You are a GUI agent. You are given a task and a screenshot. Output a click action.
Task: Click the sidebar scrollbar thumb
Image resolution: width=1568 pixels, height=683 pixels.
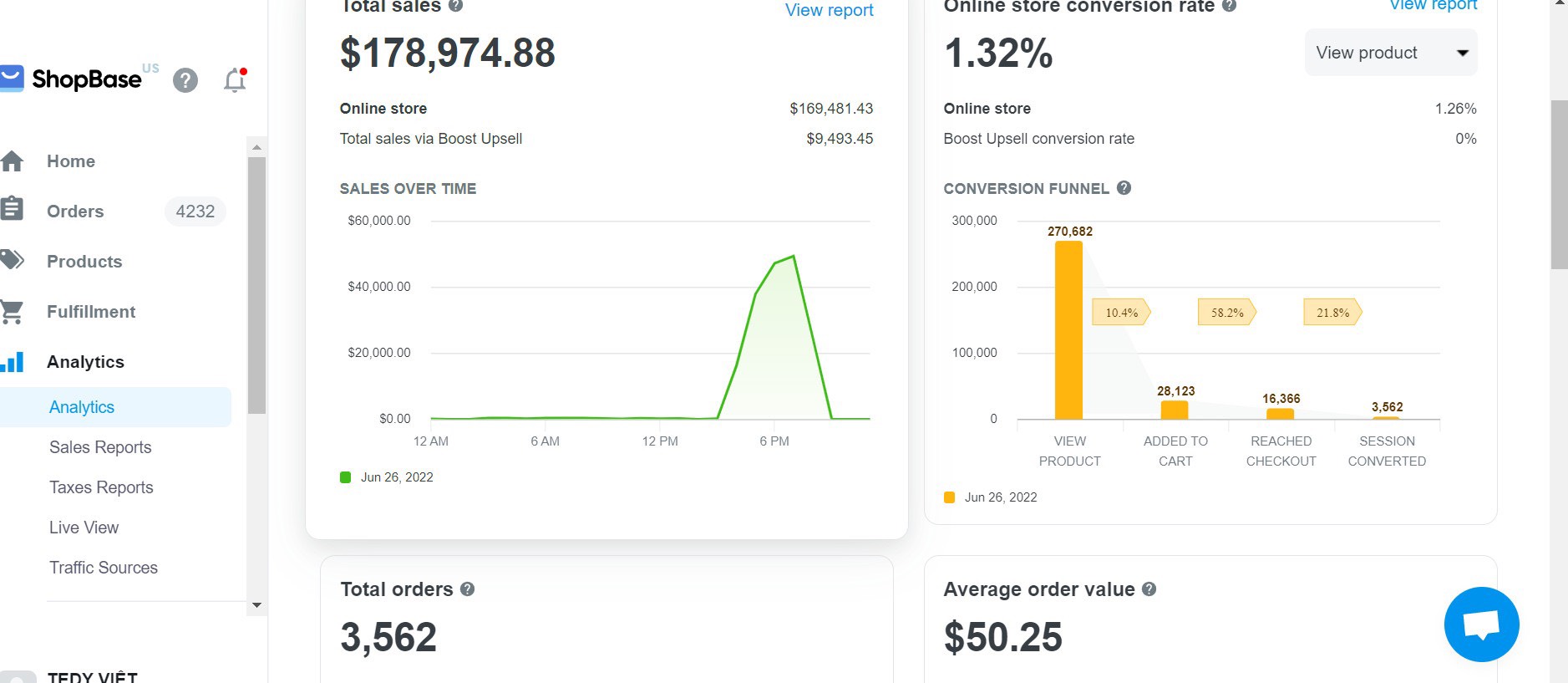pyautogui.click(x=256, y=285)
